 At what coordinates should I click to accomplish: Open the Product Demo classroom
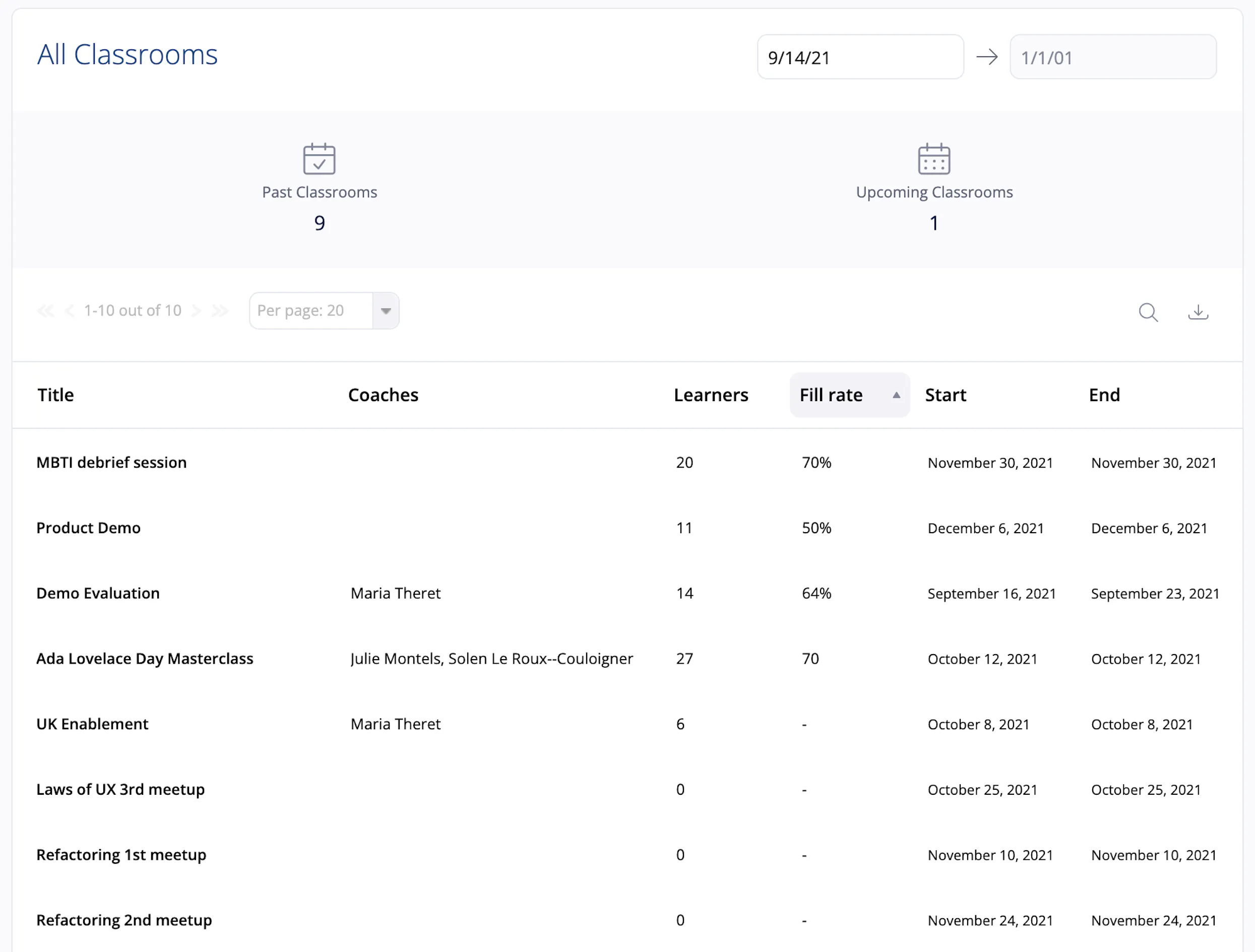point(89,528)
